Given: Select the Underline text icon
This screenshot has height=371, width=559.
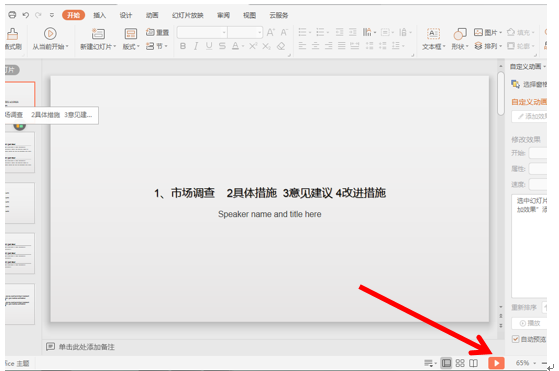Looking at the screenshot, I should point(209,46).
